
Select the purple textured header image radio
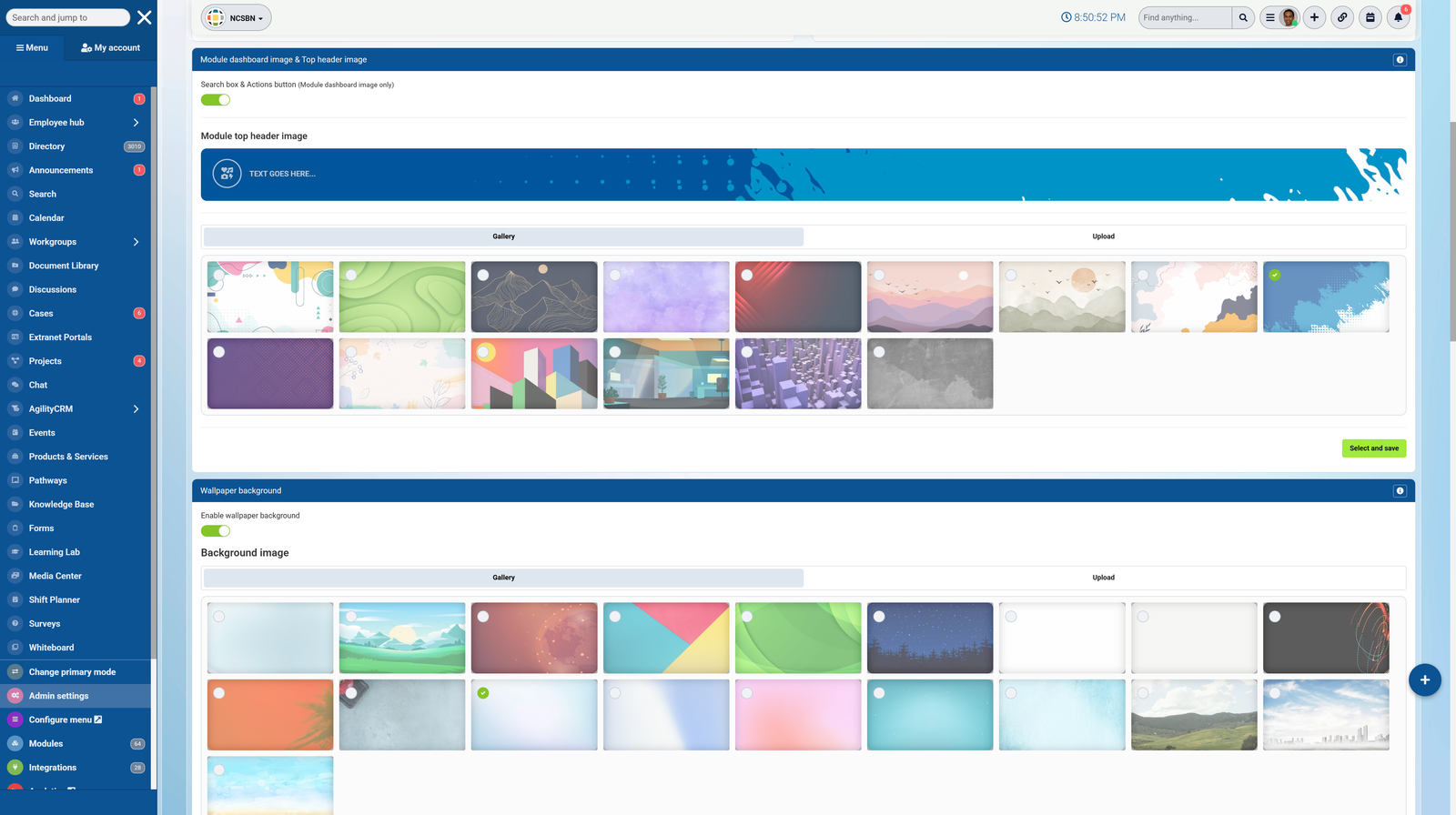[219, 352]
